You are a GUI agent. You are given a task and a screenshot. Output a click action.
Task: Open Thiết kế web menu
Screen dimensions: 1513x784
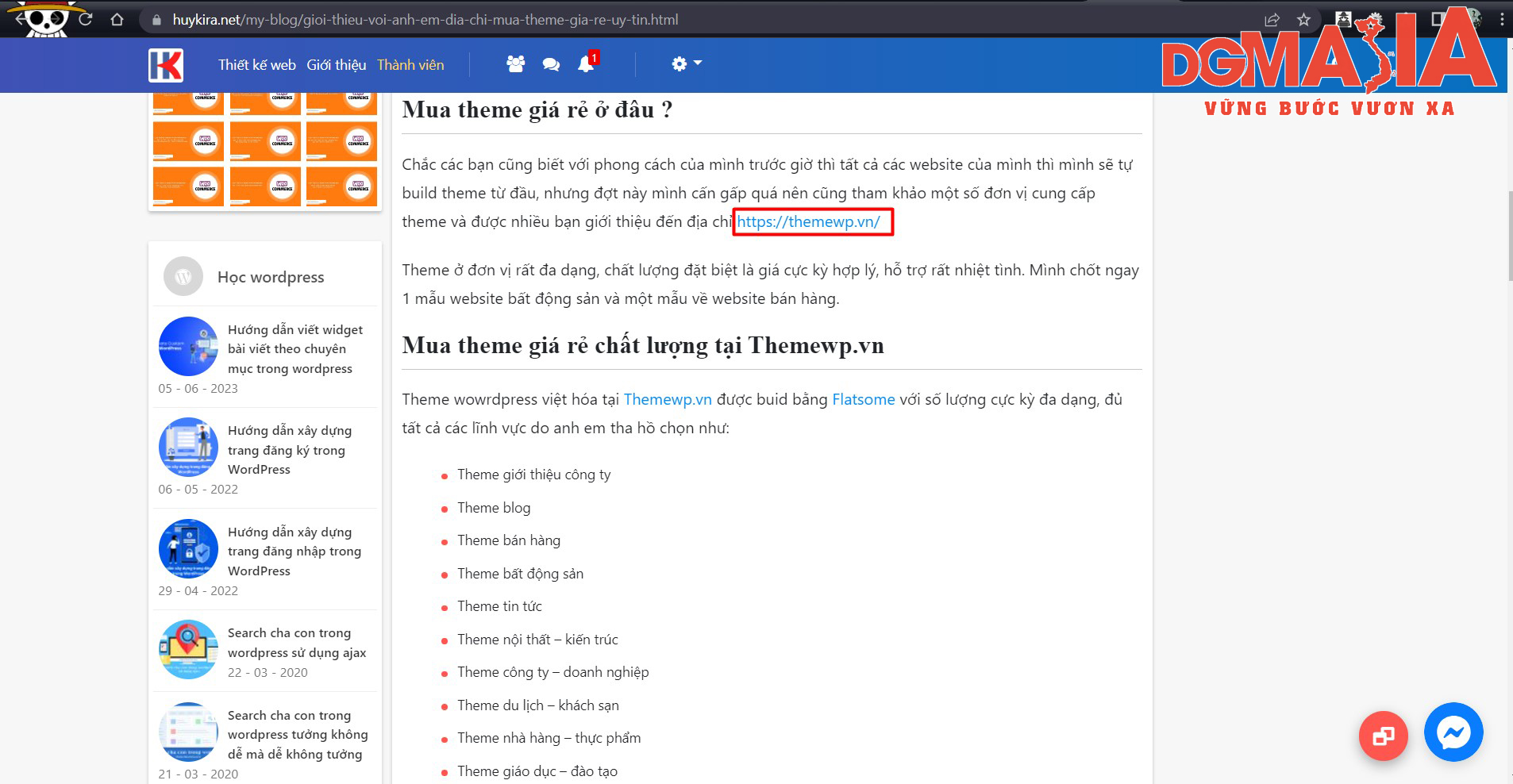click(257, 65)
